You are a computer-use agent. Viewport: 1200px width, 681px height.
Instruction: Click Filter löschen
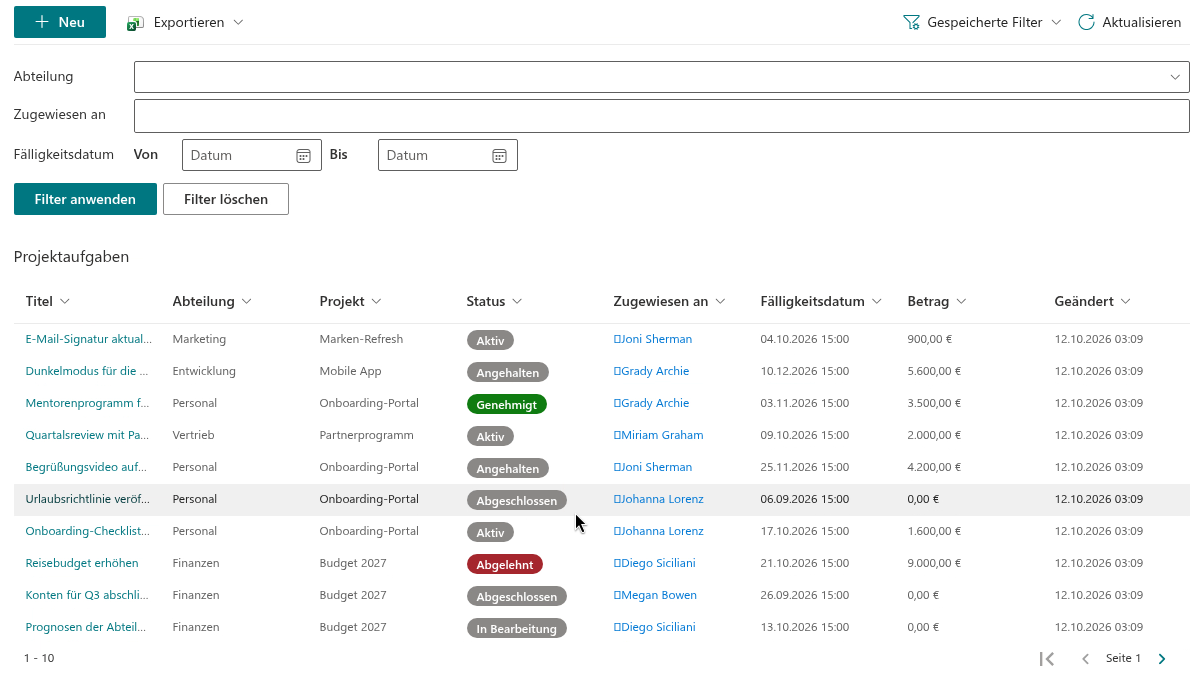pyautogui.click(x=226, y=199)
